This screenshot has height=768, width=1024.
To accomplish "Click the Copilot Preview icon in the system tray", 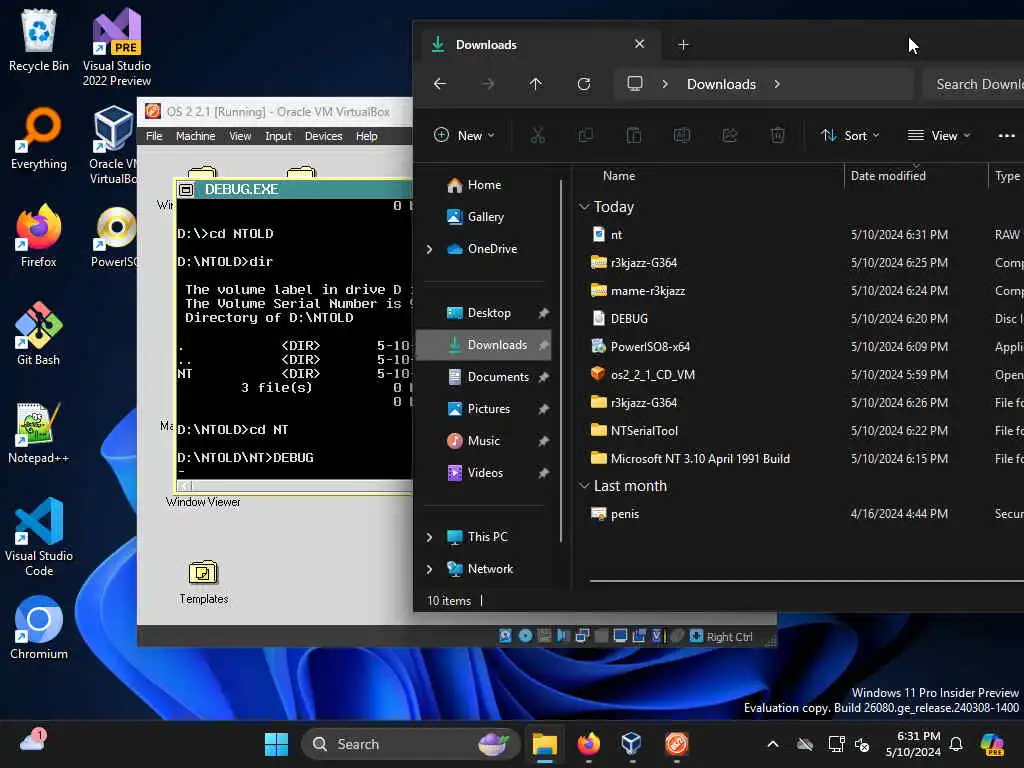I will 992,744.
